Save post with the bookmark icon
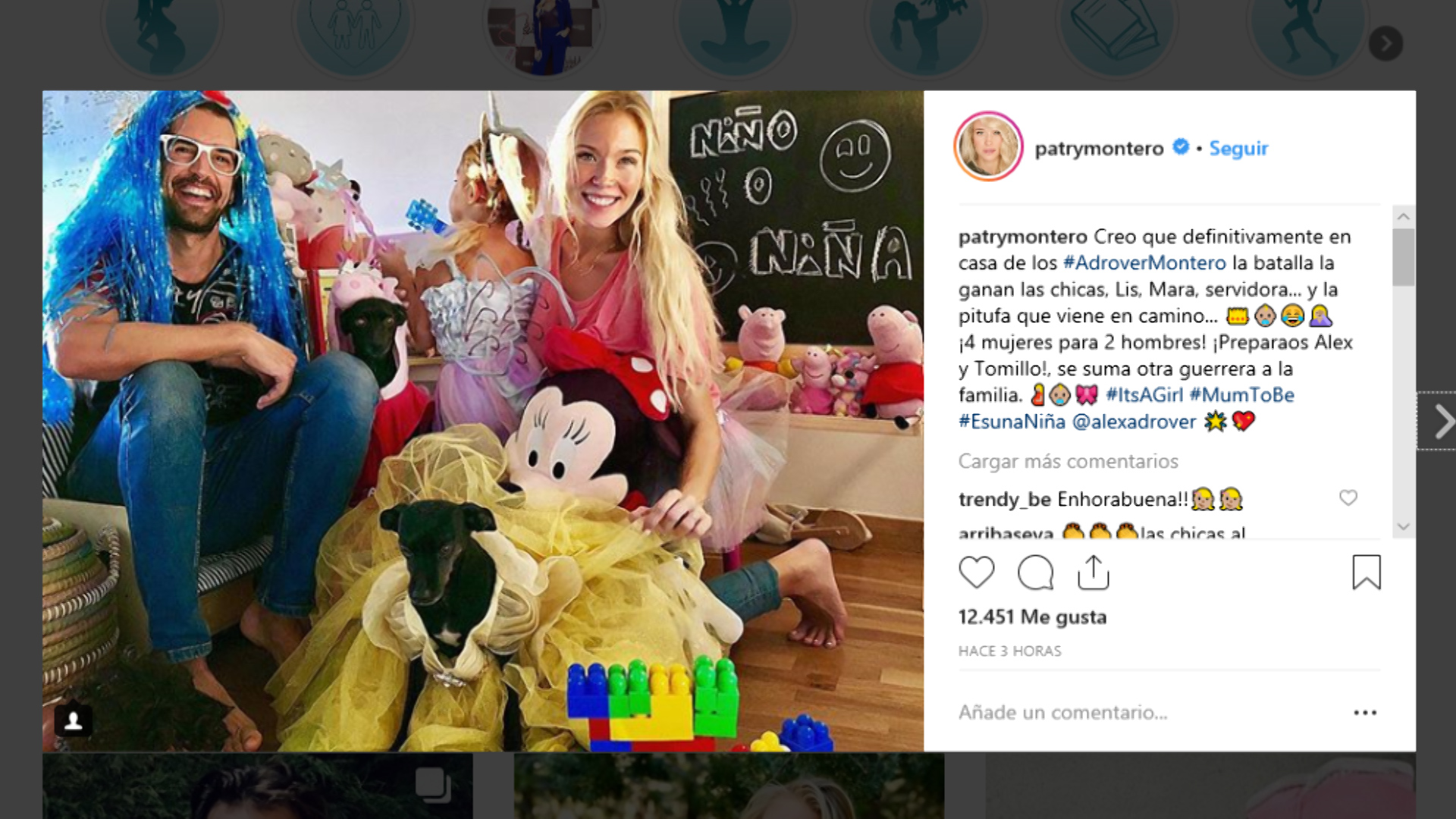 [1367, 572]
